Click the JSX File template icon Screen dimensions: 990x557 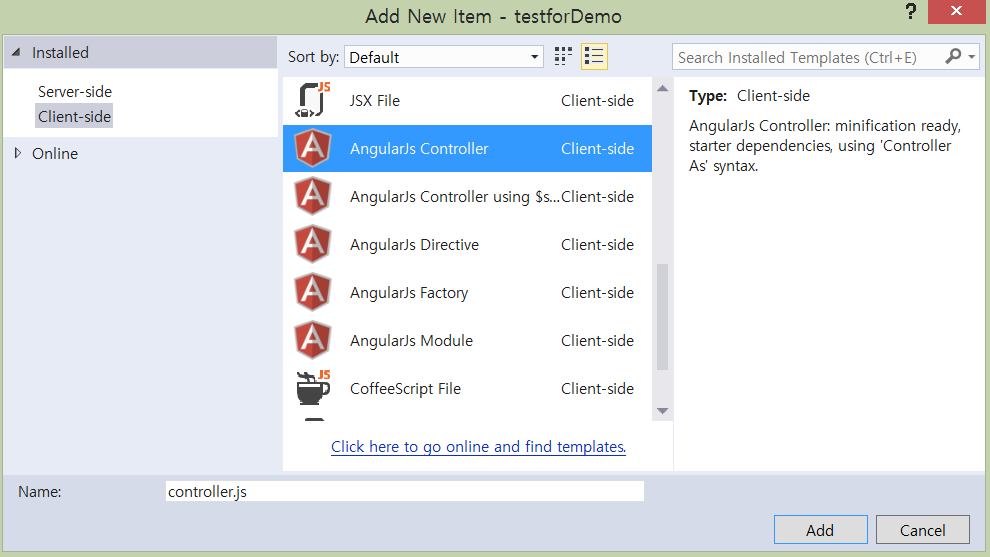313,100
